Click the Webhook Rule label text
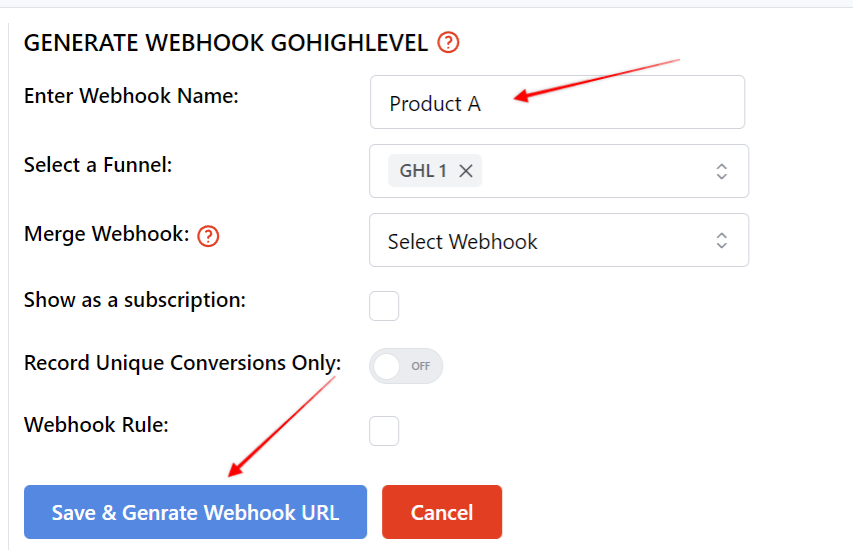853x550 pixels. tap(96, 425)
